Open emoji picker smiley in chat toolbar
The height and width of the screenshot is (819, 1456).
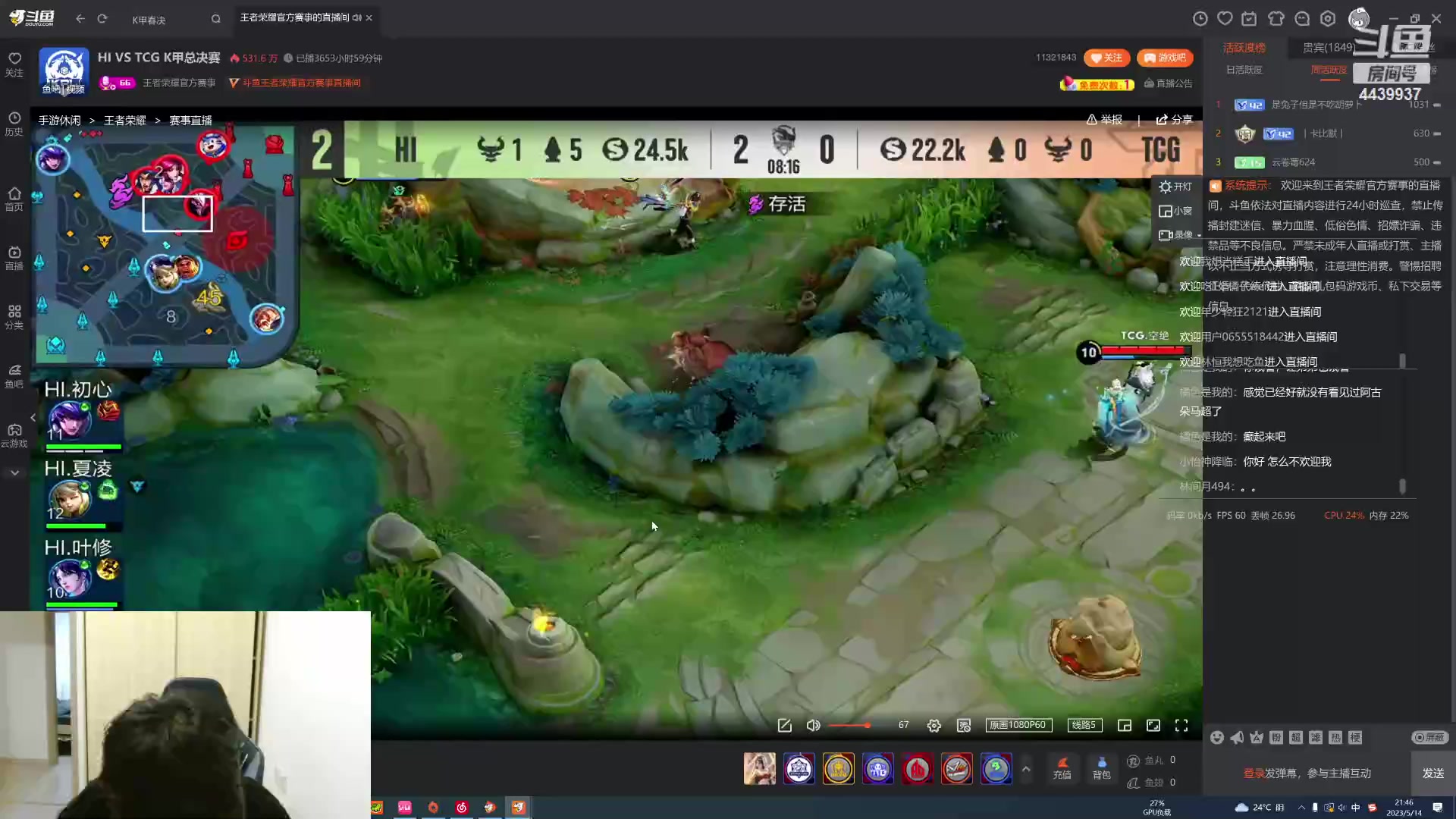1217,737
